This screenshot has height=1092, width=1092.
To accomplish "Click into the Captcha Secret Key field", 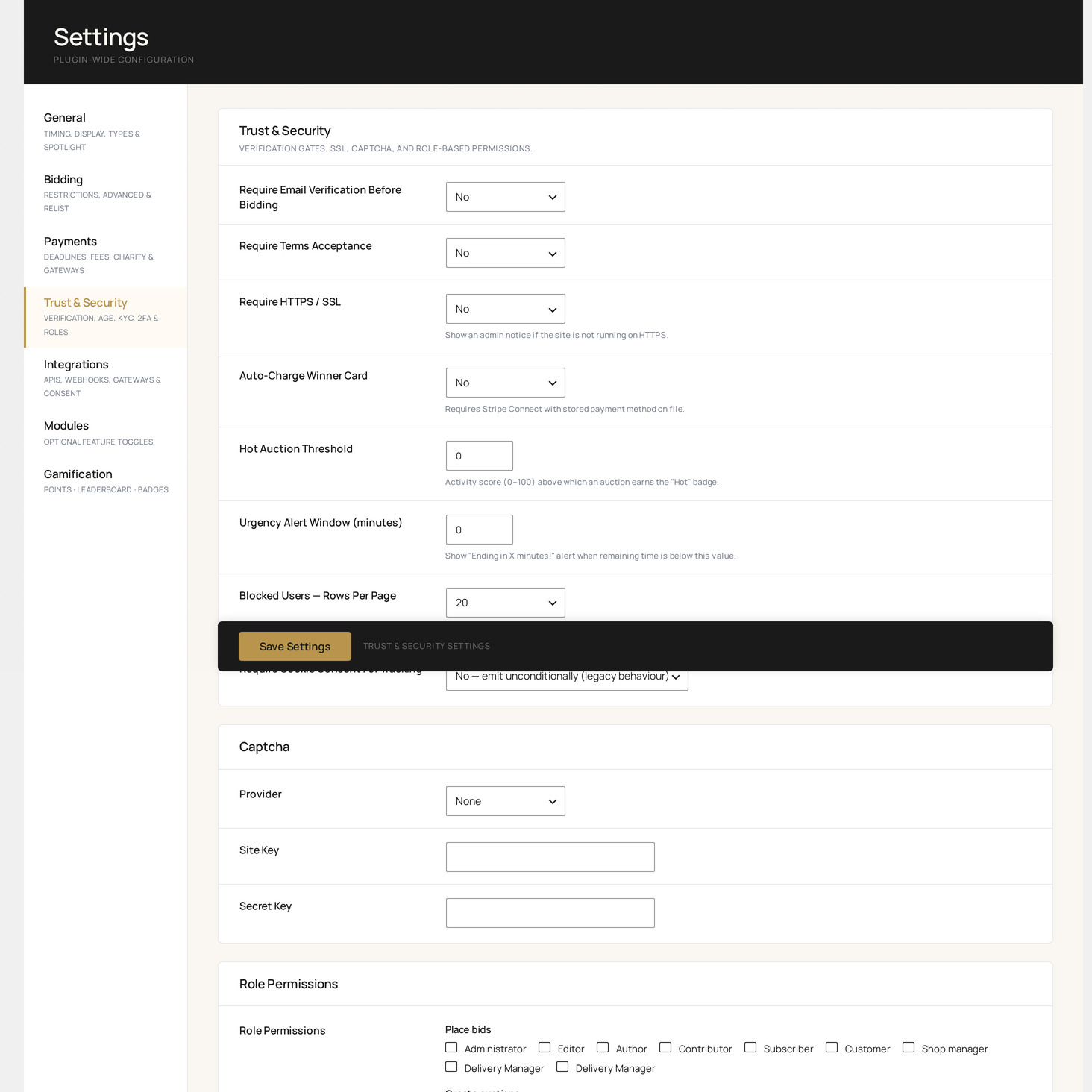I will (550, 913).
